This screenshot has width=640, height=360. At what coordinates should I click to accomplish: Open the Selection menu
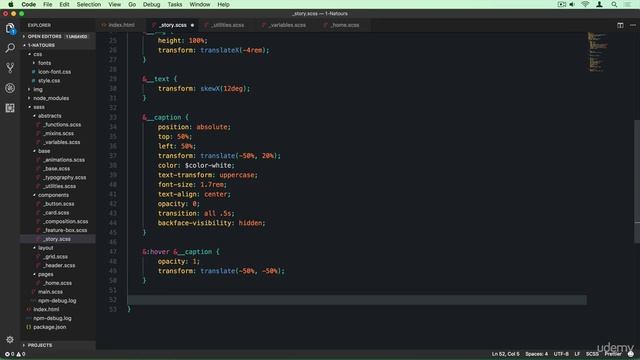click(x=89, y=4)
